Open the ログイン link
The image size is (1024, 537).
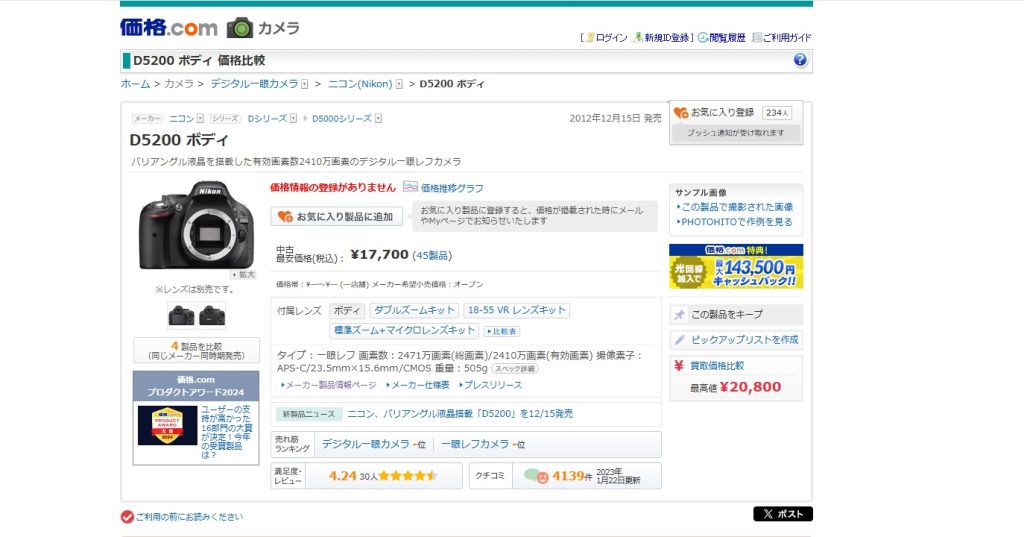click(611, 38)
